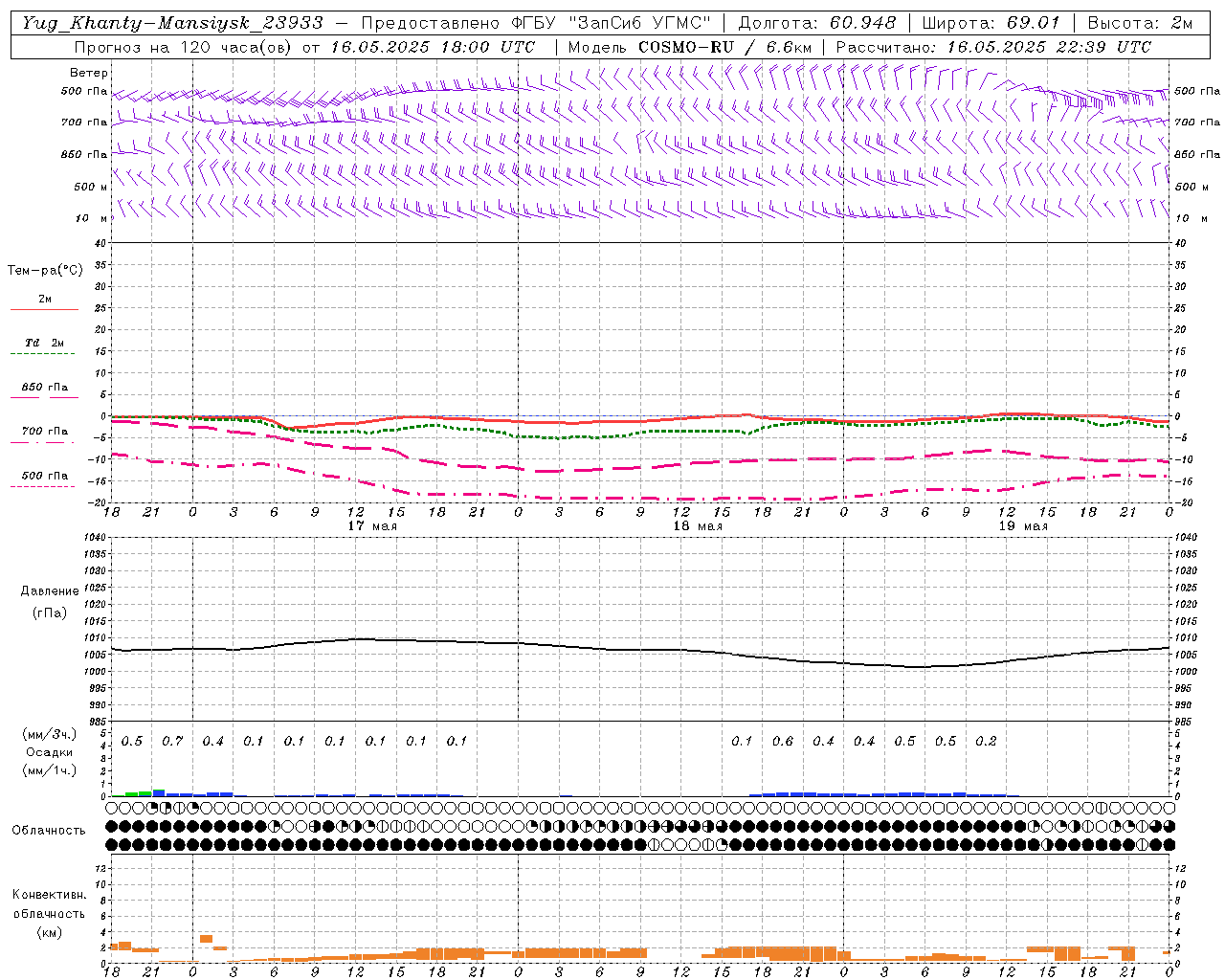Viewport: 1225px width, 980px height.
Task: Click the Широта: 69.01 header field
Action: tap(991, 23)
